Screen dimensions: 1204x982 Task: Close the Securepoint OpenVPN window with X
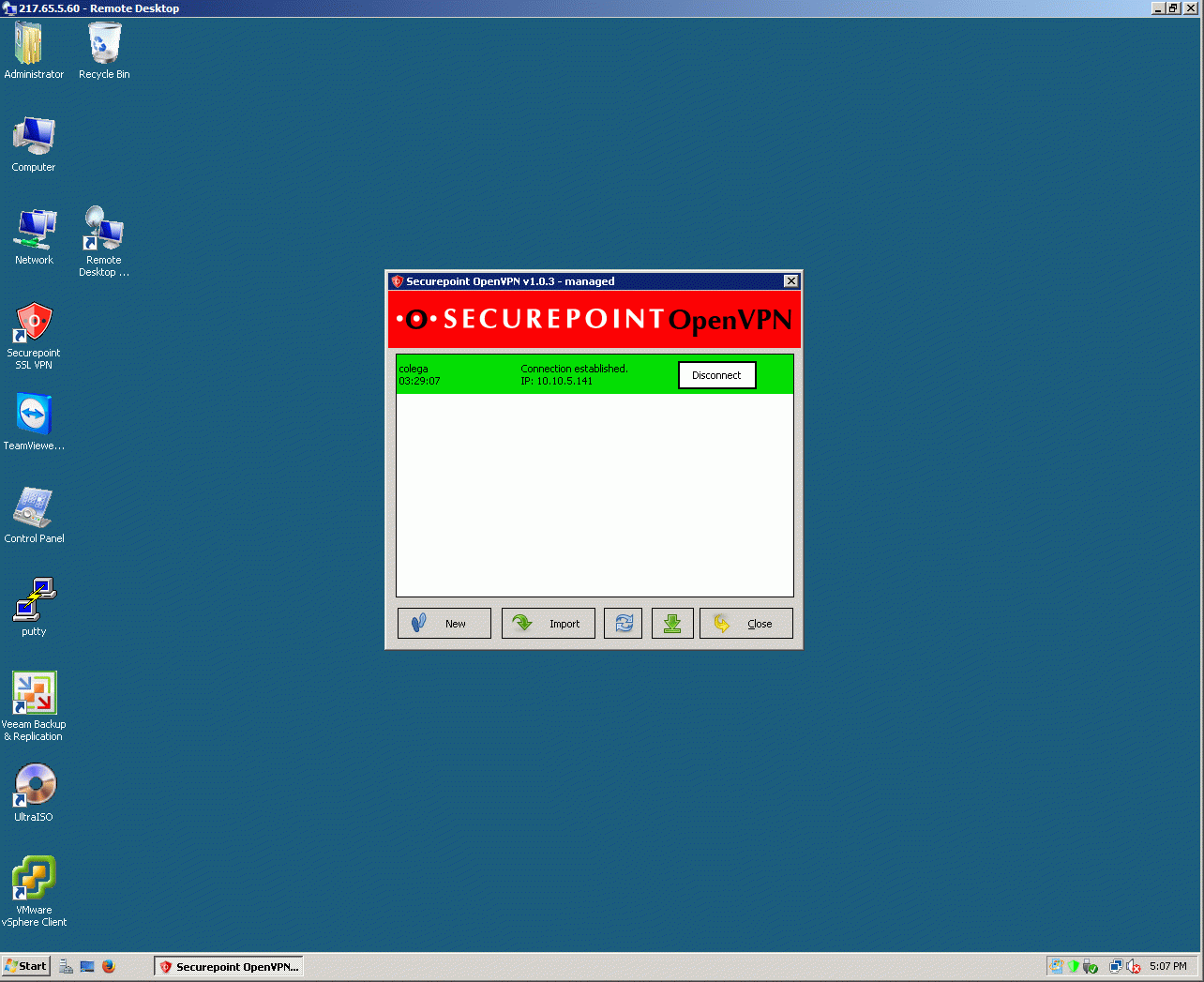pos(791,281)
